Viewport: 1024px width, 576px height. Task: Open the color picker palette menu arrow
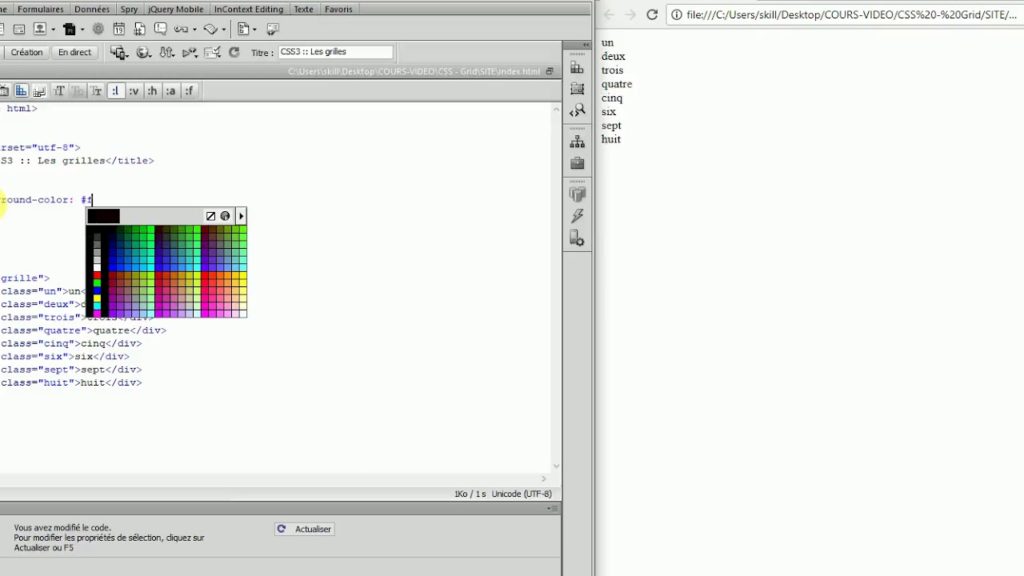point(241,216)
